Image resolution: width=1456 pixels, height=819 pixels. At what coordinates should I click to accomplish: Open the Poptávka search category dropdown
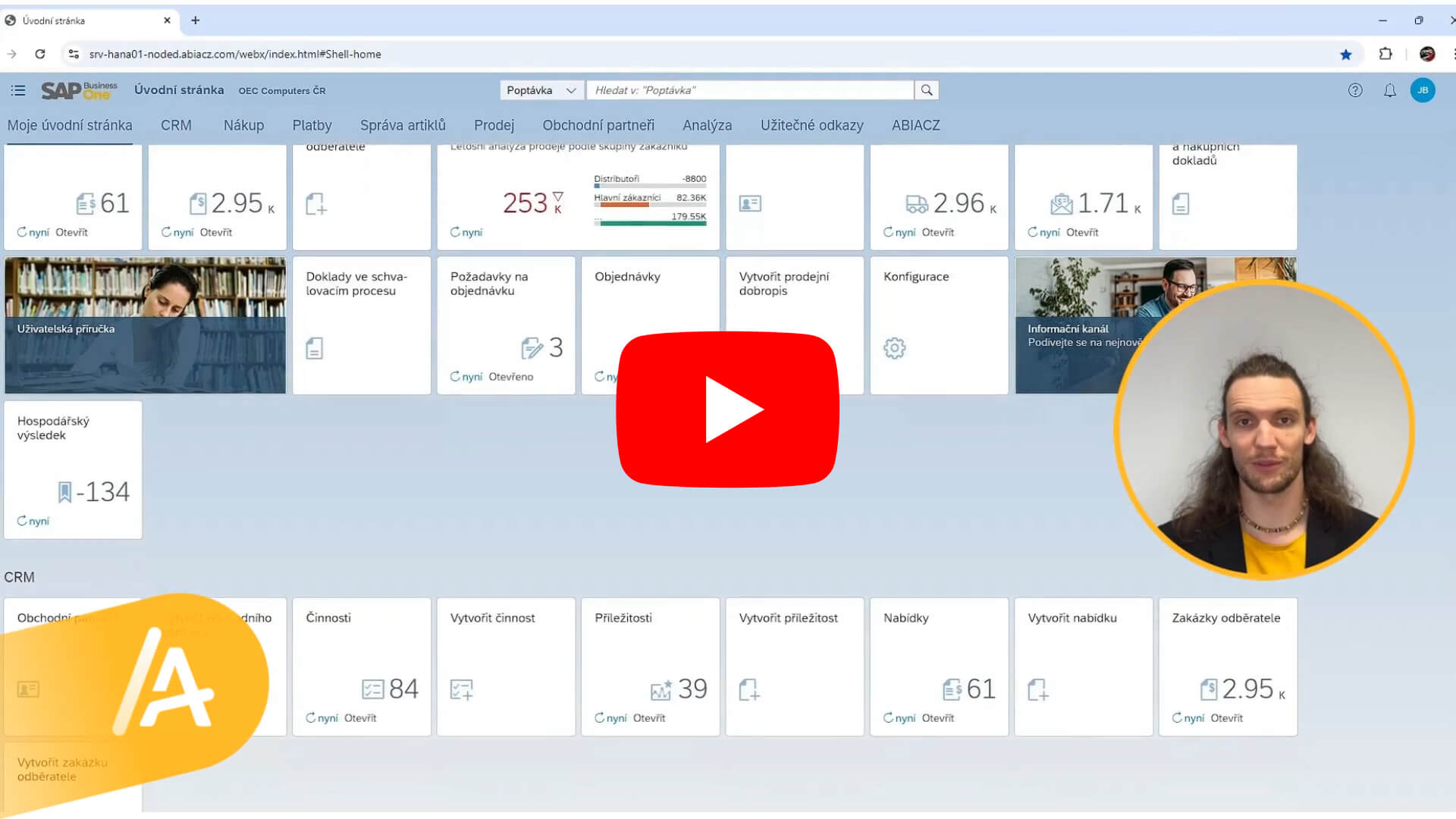(541, 90)
